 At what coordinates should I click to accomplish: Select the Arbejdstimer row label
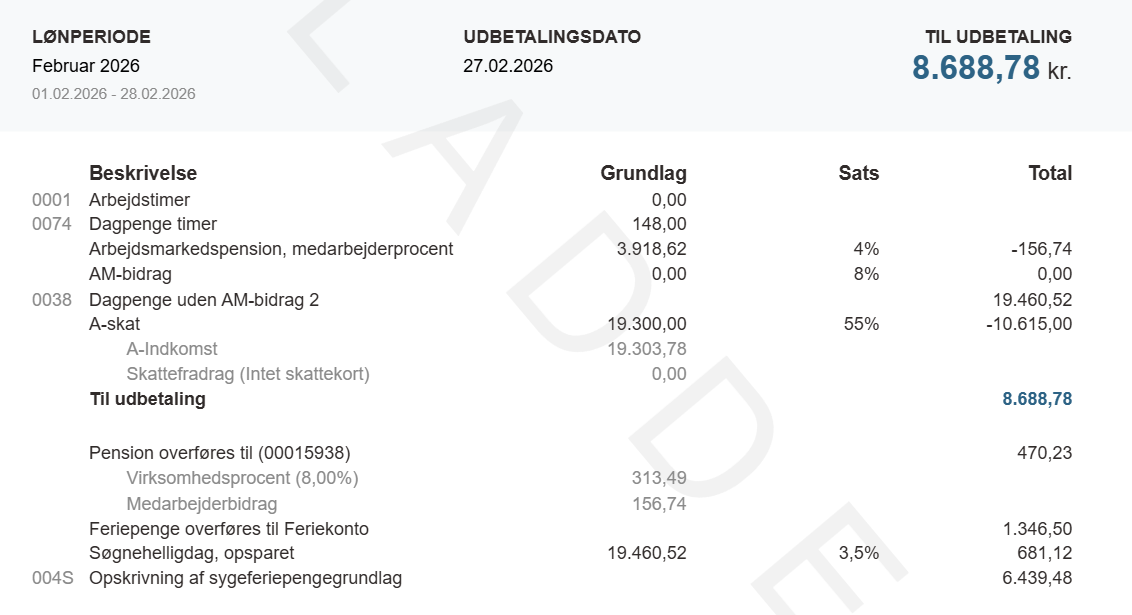click(x=139, y=200)
